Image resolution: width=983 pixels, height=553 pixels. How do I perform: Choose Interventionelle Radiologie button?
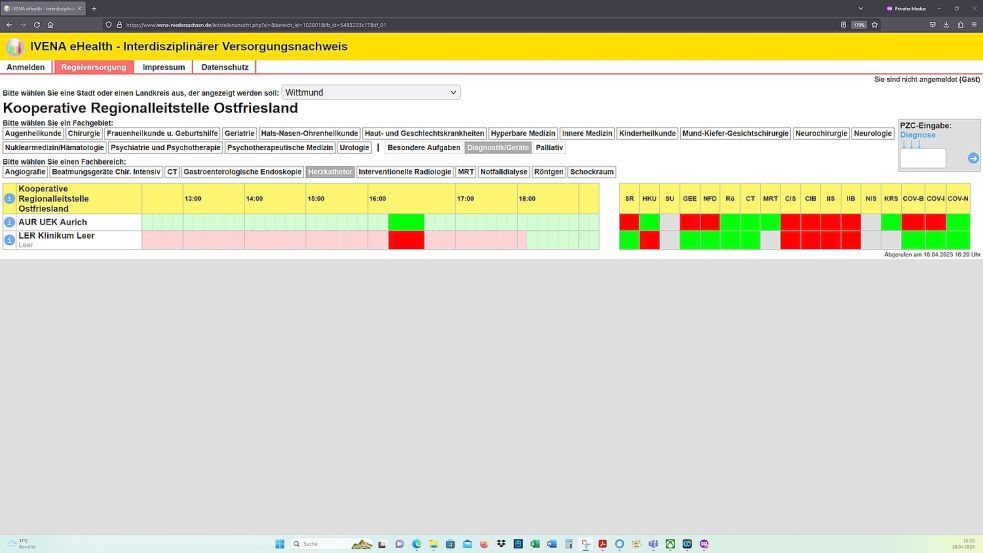pos(405,172)
